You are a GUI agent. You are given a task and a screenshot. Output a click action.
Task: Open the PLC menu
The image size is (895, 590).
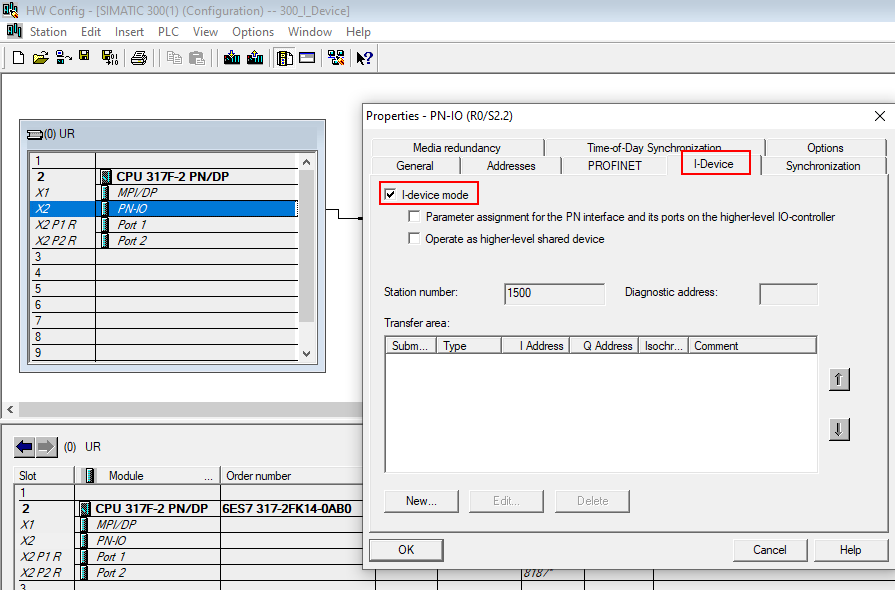click(x=168, y=32)
